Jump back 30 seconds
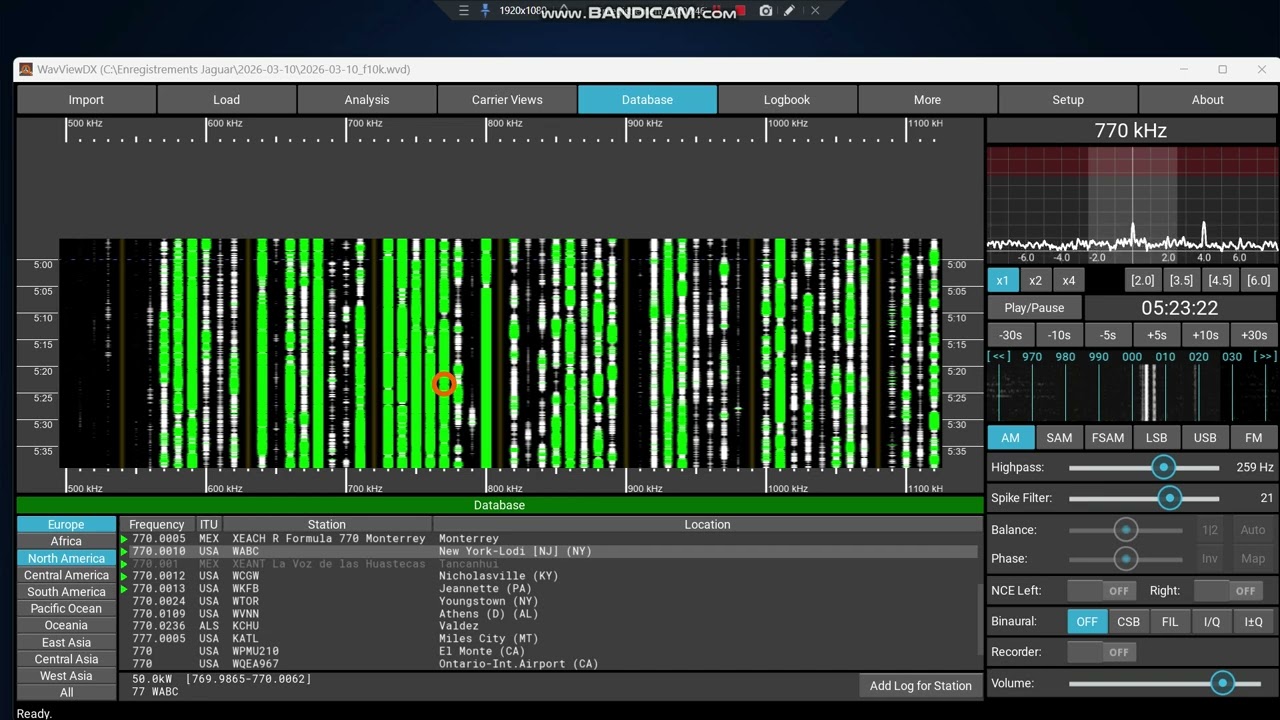 1011,335
